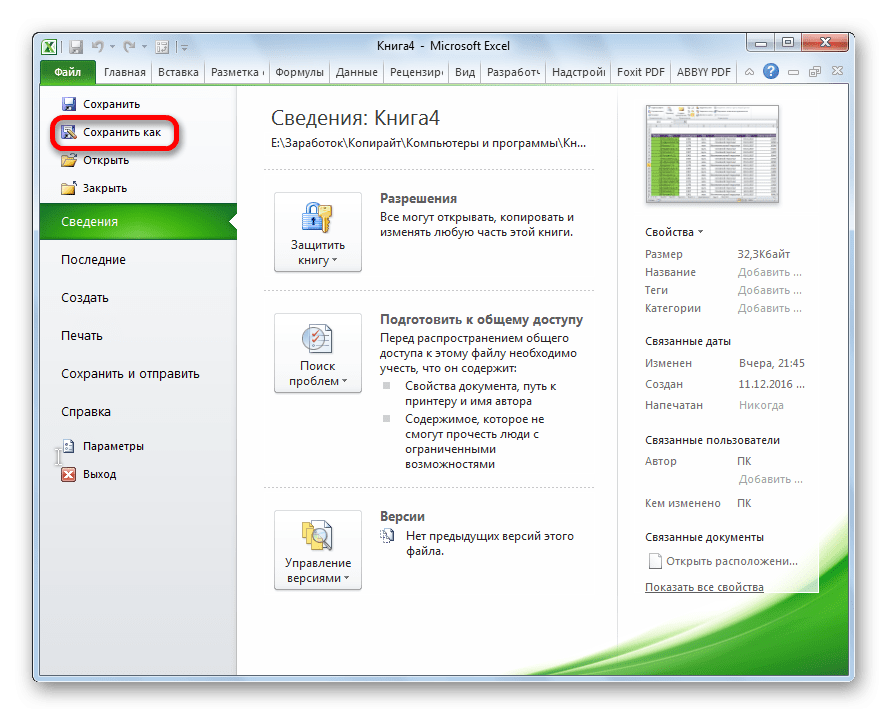Viewport: 888px width, 715px height.
Task: Open the Foxit PDF tab
Action: [x=641, y=72]
